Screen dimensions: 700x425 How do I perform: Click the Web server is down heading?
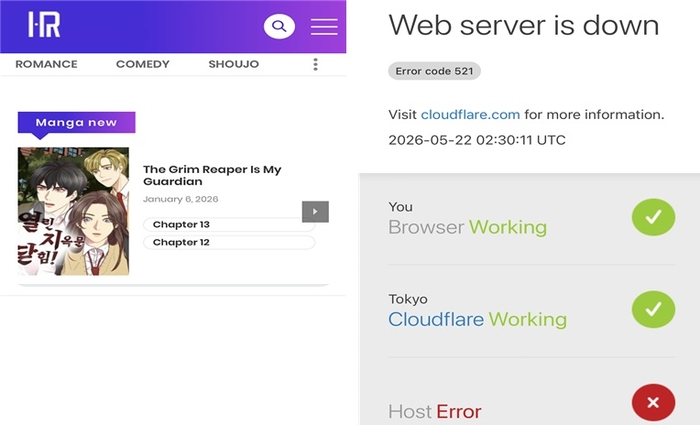(524, 25)
